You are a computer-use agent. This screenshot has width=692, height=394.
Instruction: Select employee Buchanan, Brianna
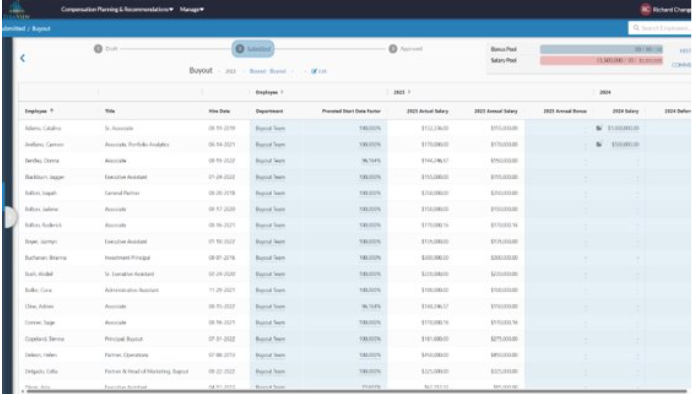pos(45,258)
